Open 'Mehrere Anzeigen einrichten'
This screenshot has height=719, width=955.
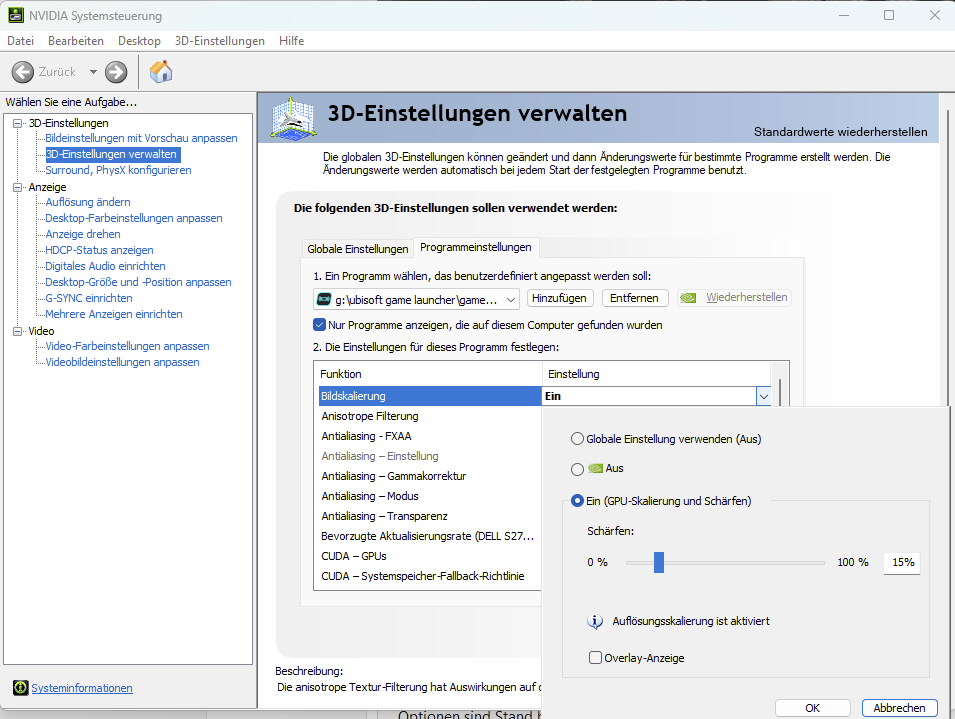113,314
